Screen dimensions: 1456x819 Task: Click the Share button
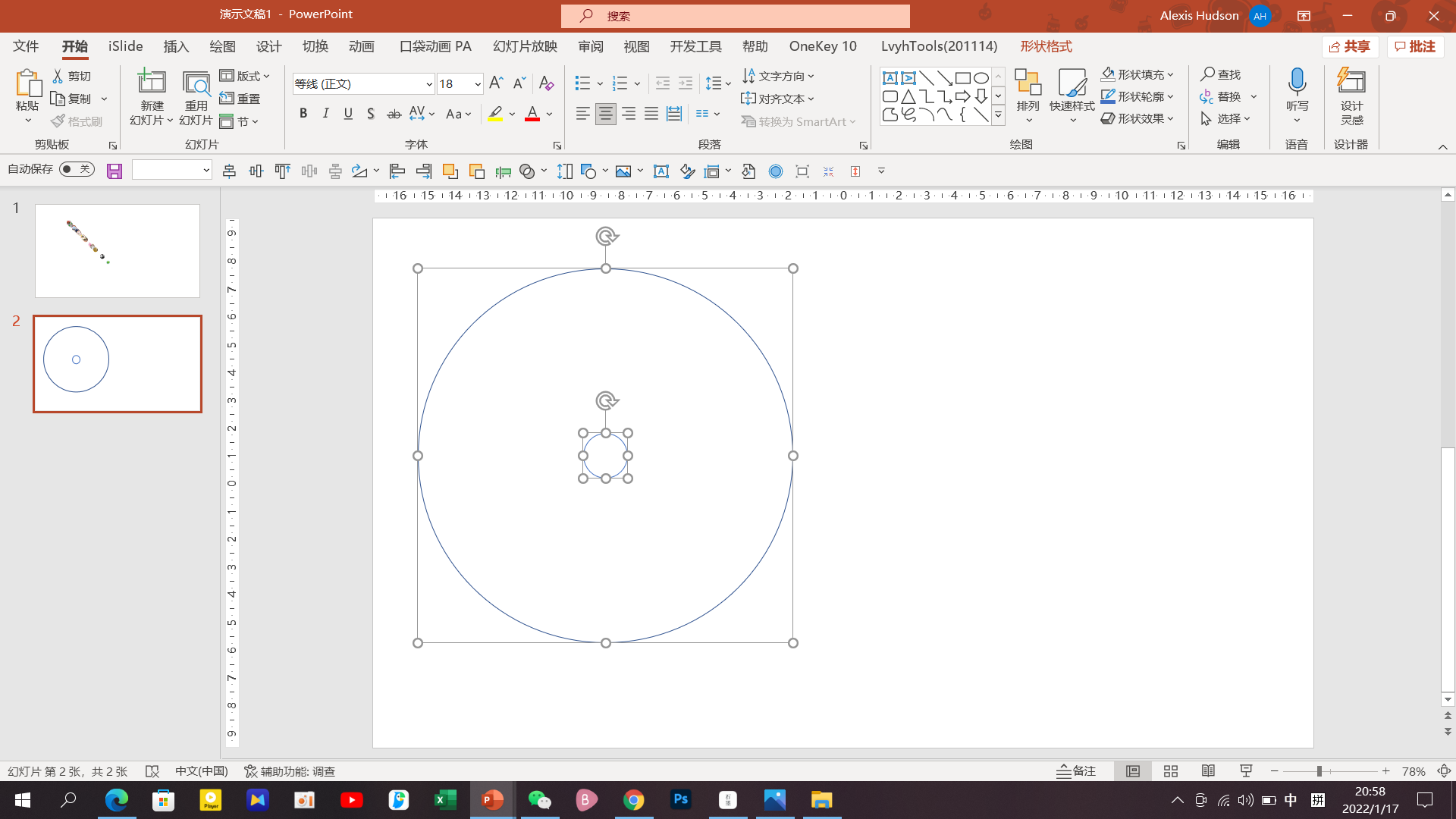(x=1350, y=46)
